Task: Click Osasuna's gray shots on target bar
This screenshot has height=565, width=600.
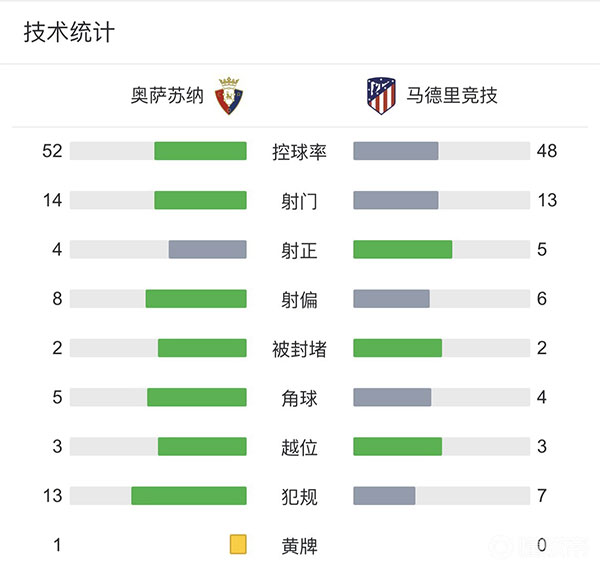Action: tap(207, 249)
